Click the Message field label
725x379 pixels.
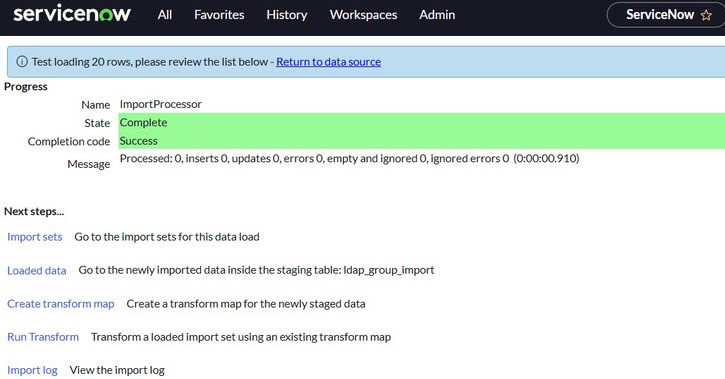pos(89,164)
